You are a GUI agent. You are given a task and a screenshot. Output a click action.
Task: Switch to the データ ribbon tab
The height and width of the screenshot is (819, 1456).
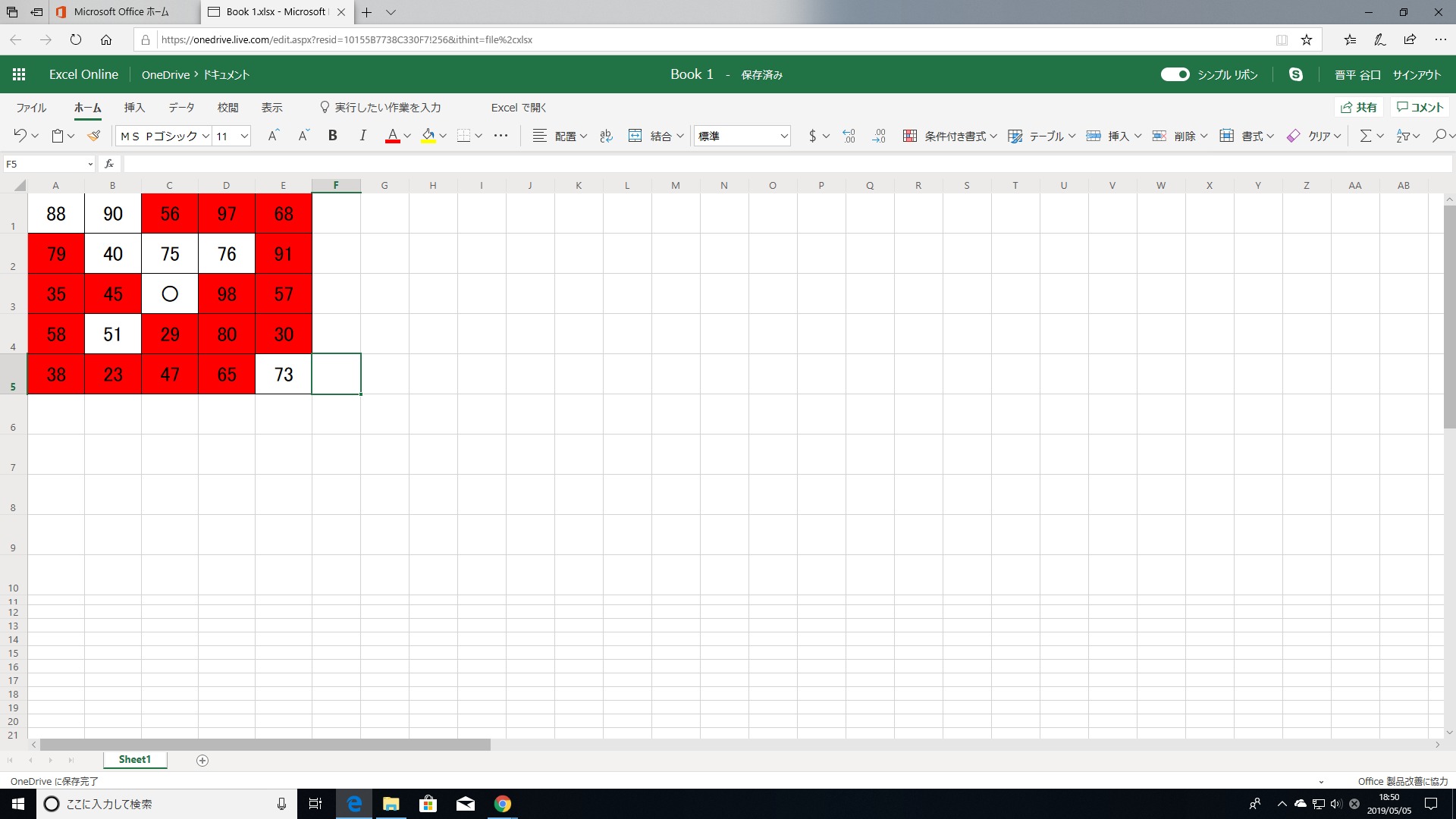coord(181,108)
